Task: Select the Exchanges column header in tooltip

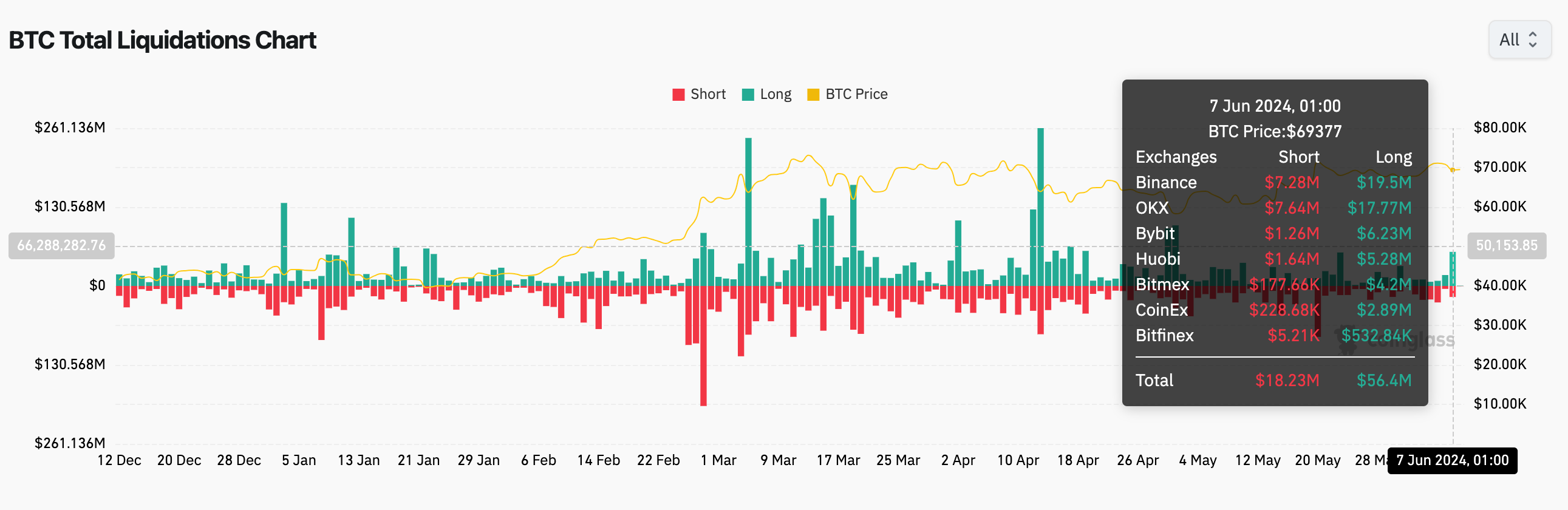Action: click(1176, 157)
